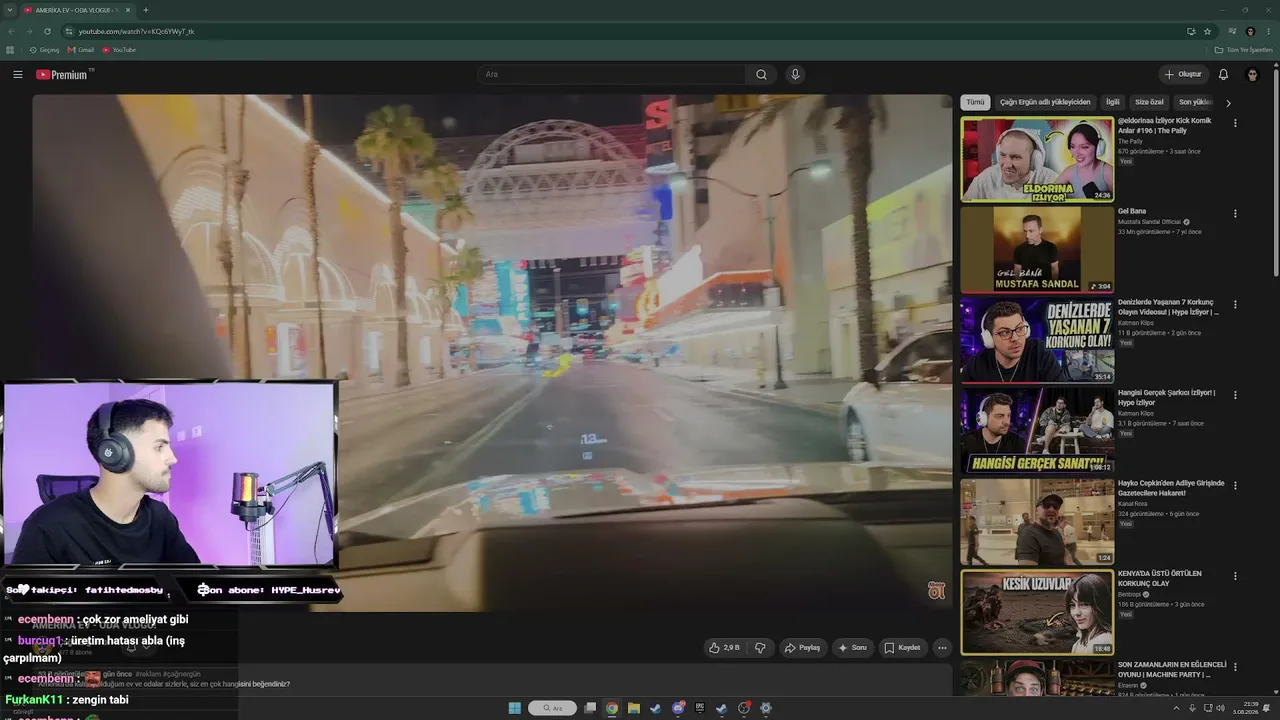Image resolution: width=1280 pixels, height=720 pixels.
Task: Open 'Denizlerde Yaşanan 7 Korkunç' thumbnail
Action: pos(1037,340)
